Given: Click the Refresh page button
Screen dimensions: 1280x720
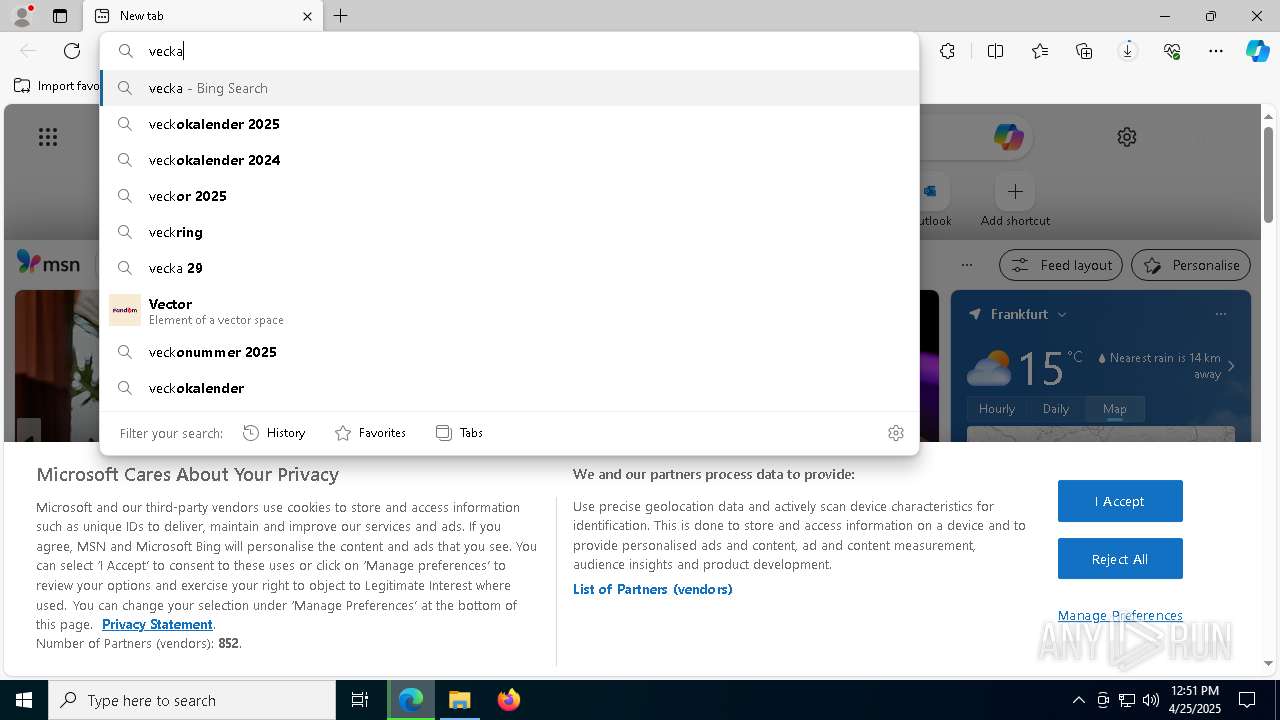Looking at the screenshot, I should [72, 51].
